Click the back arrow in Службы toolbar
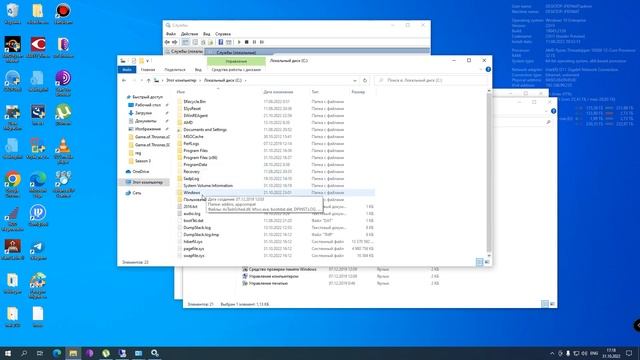 point(167,42)
